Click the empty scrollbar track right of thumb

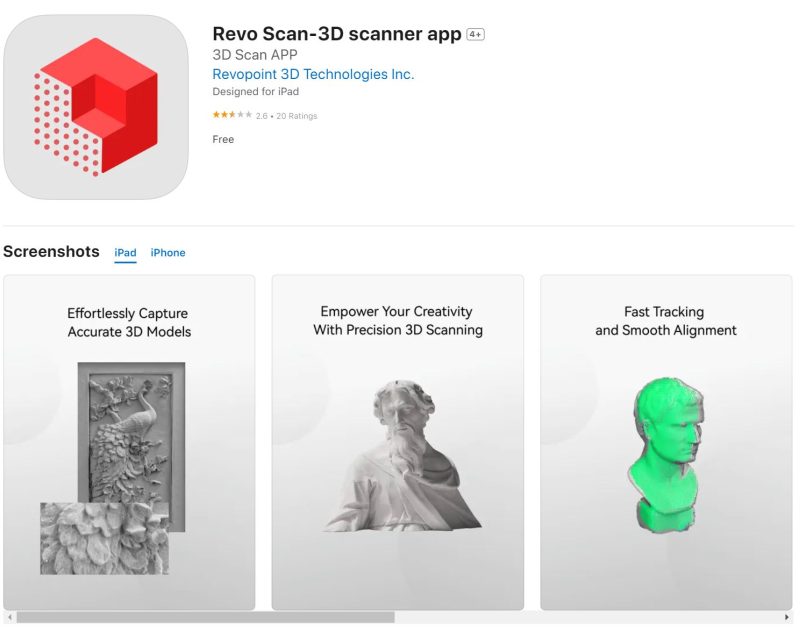click(x=588, y=617)
